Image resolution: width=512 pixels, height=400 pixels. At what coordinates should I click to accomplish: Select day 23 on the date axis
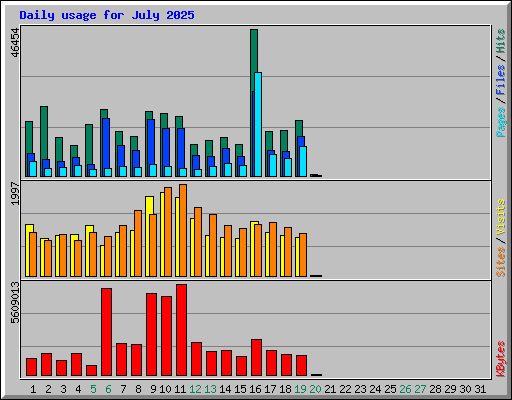tap(360, 389)
